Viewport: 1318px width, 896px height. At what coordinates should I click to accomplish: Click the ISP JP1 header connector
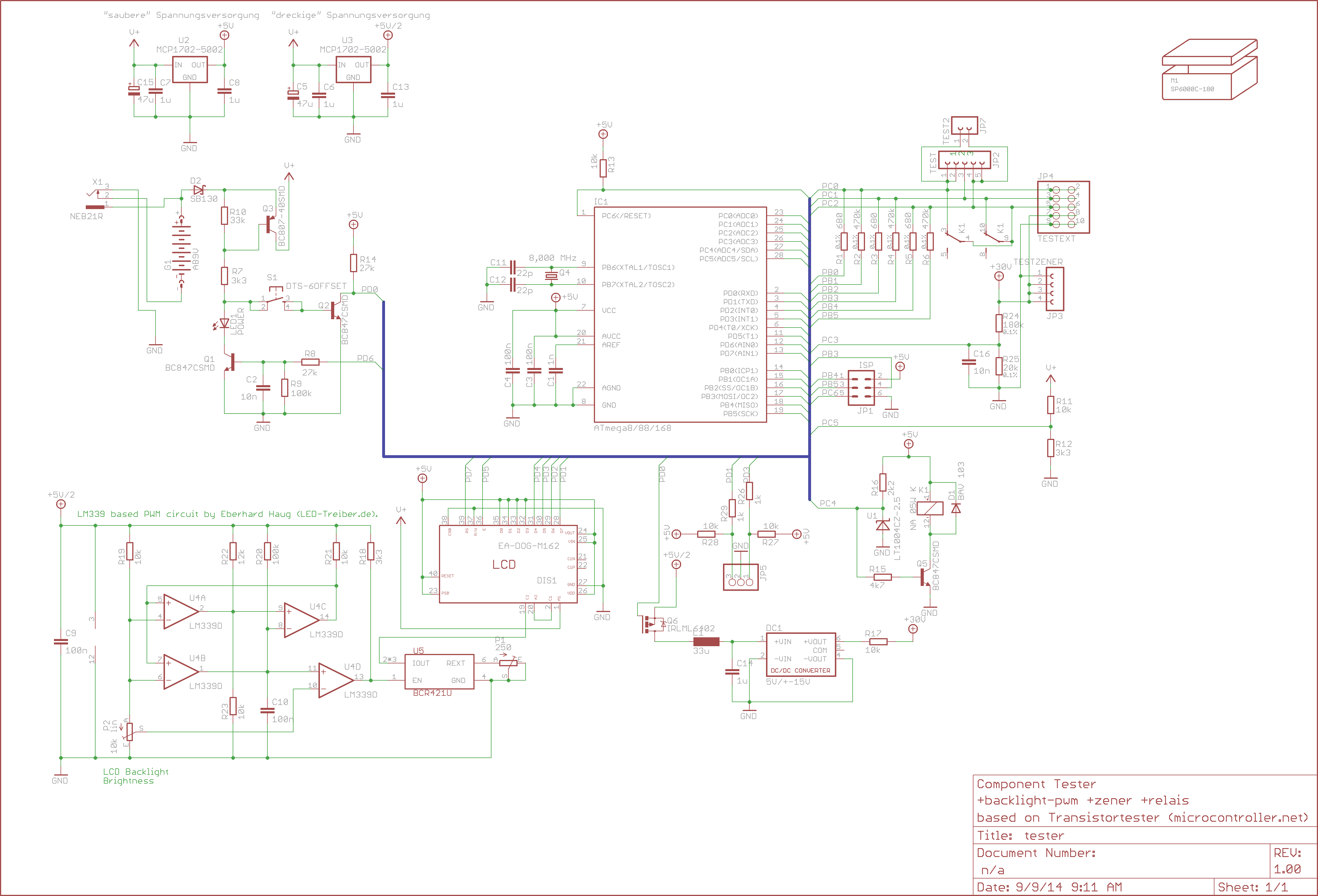862,388
